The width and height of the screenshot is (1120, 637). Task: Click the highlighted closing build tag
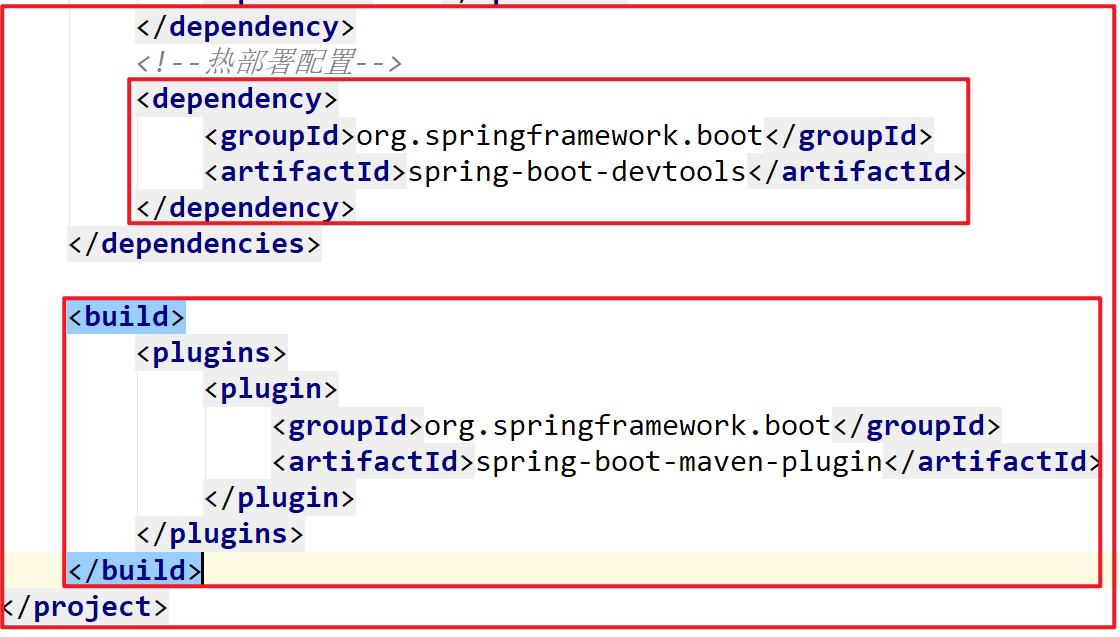pyautogui.click(x=134, y=570)
